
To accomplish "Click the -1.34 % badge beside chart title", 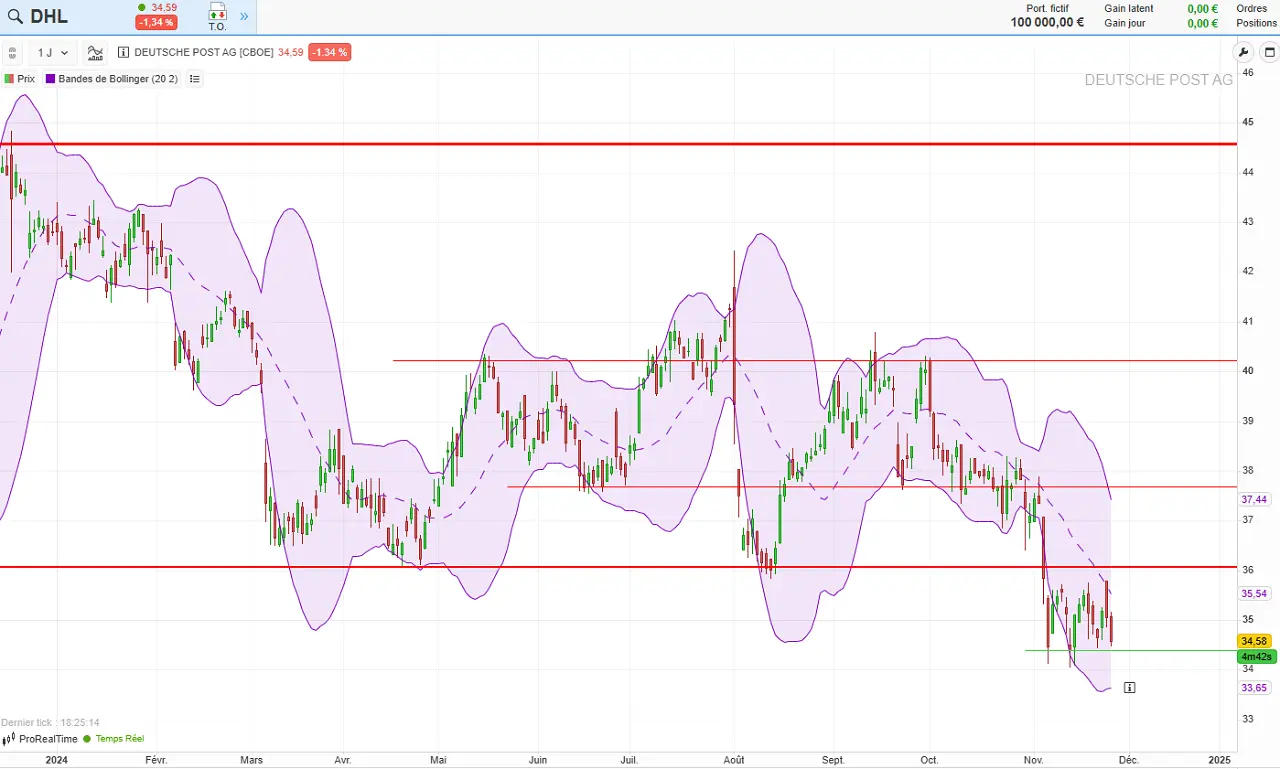I will [329, 52].
